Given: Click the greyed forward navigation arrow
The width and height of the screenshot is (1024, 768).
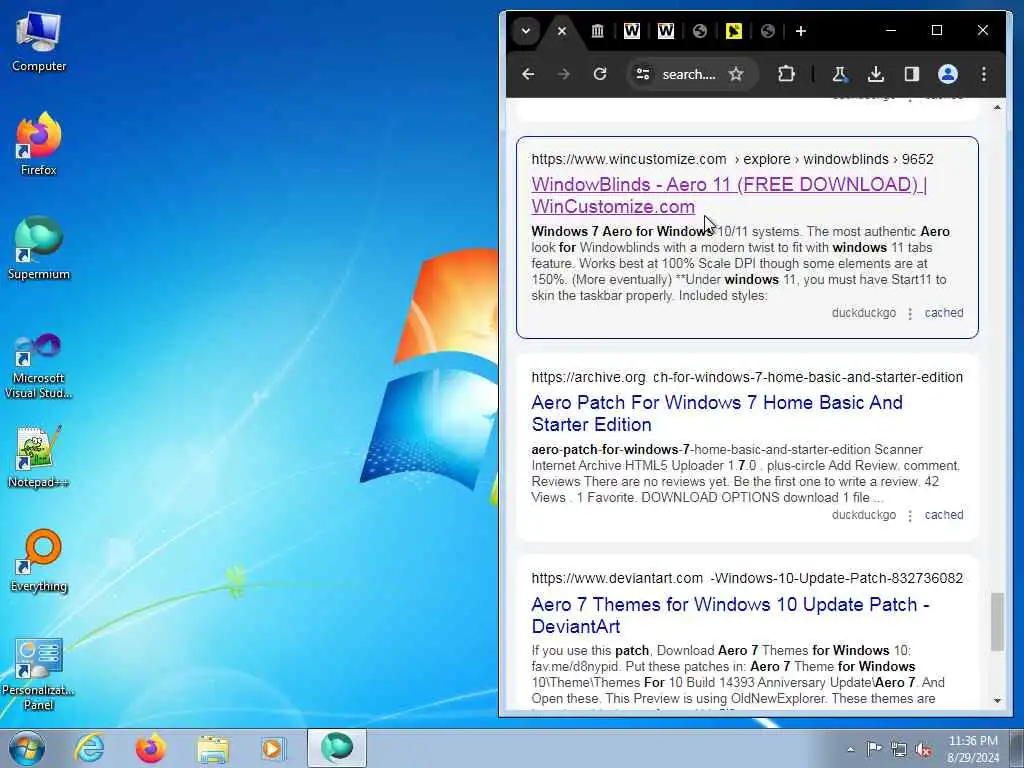Looking at the screenshot, I should point(564,74).
